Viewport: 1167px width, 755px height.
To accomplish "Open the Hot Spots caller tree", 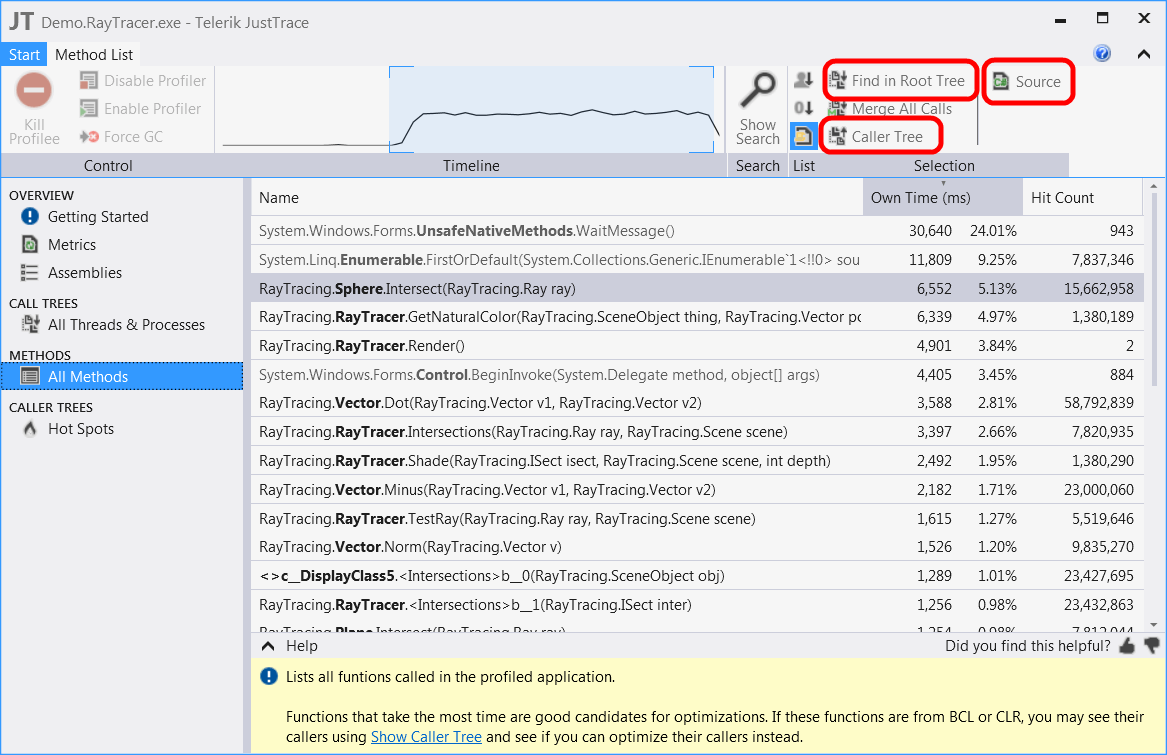I will [80, 429].
